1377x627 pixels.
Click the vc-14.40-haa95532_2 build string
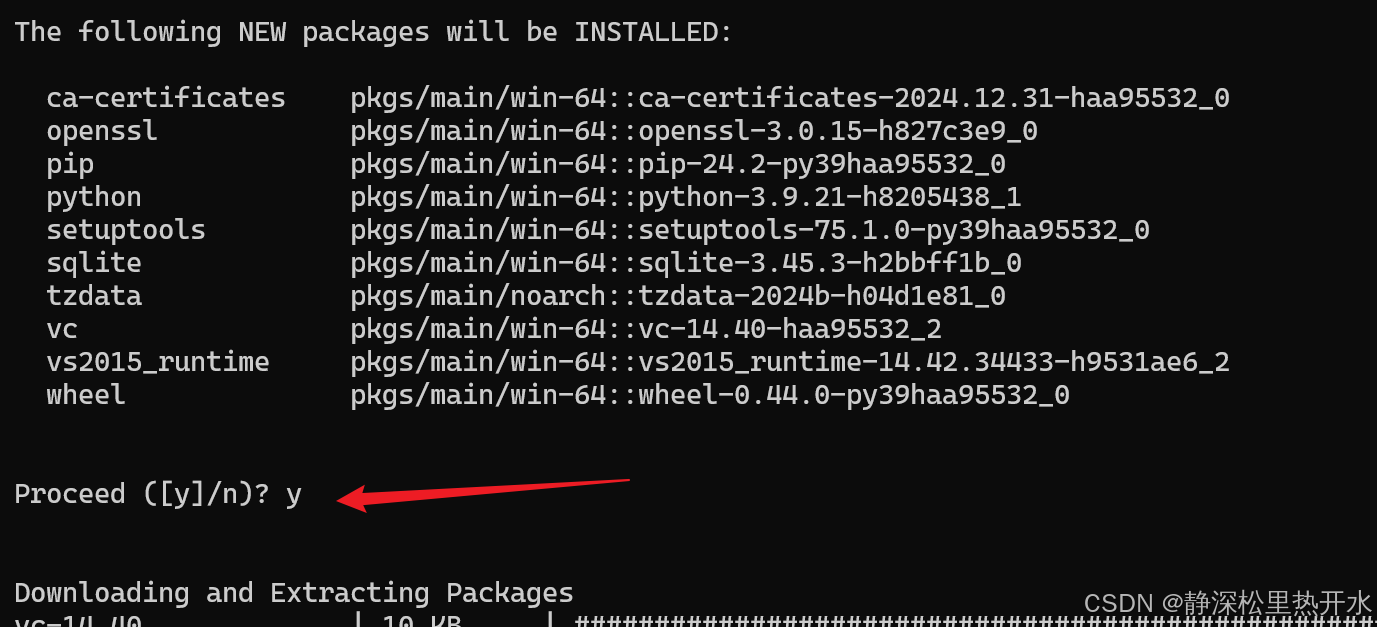789,329
